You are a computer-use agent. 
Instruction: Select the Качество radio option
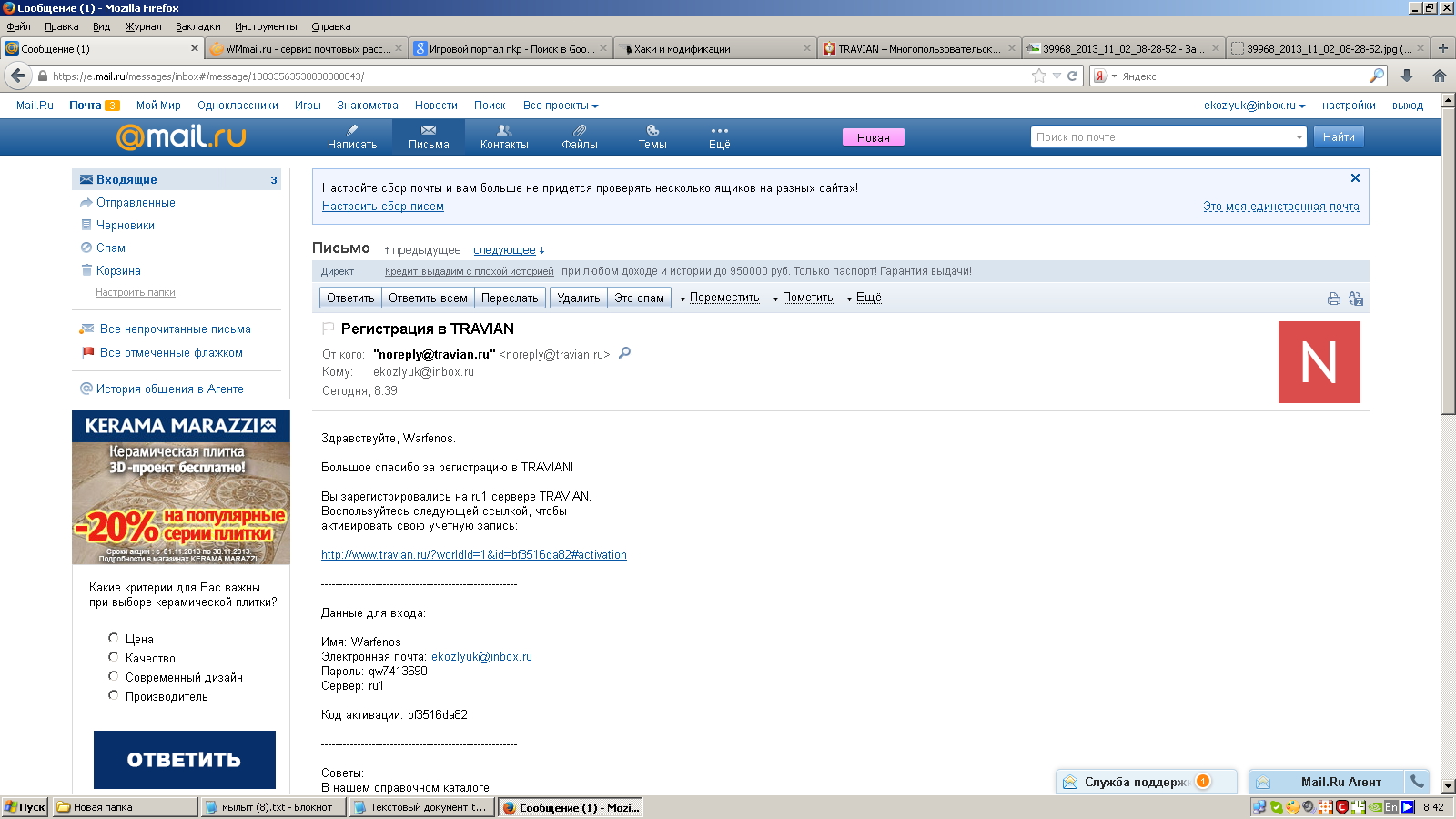pyautogui.click(x=114, y=657)
